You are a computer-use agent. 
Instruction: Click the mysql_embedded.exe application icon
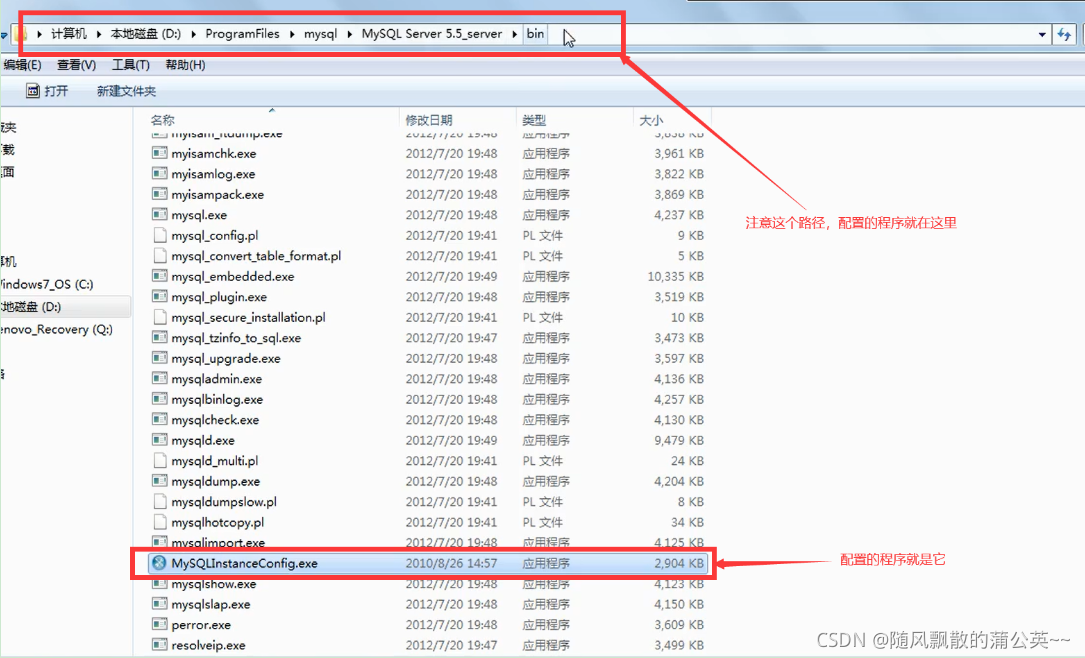(x=160, y=276)
